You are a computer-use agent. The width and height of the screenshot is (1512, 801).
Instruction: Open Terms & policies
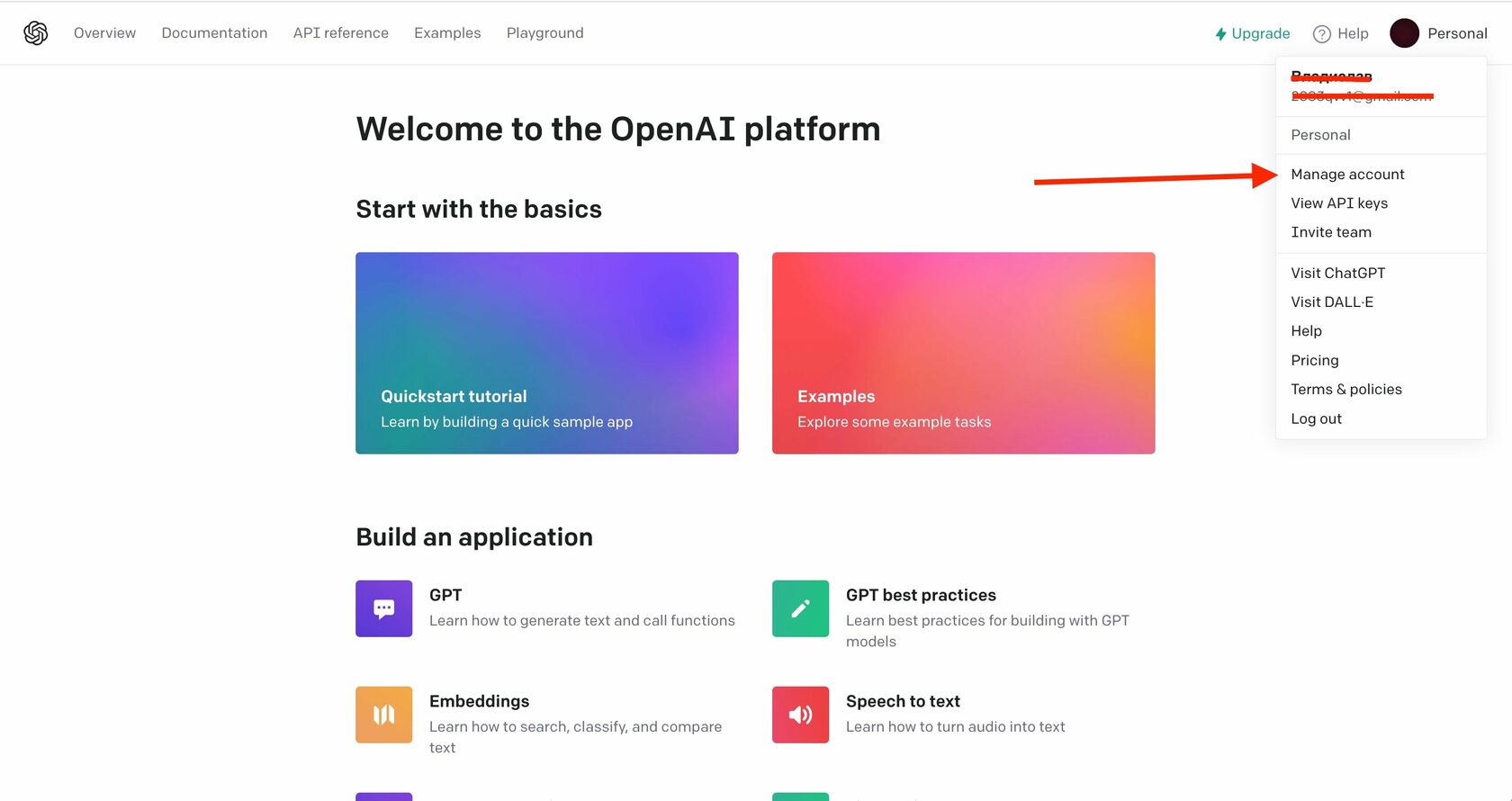pyautogui.click(x=1346, y=389)
